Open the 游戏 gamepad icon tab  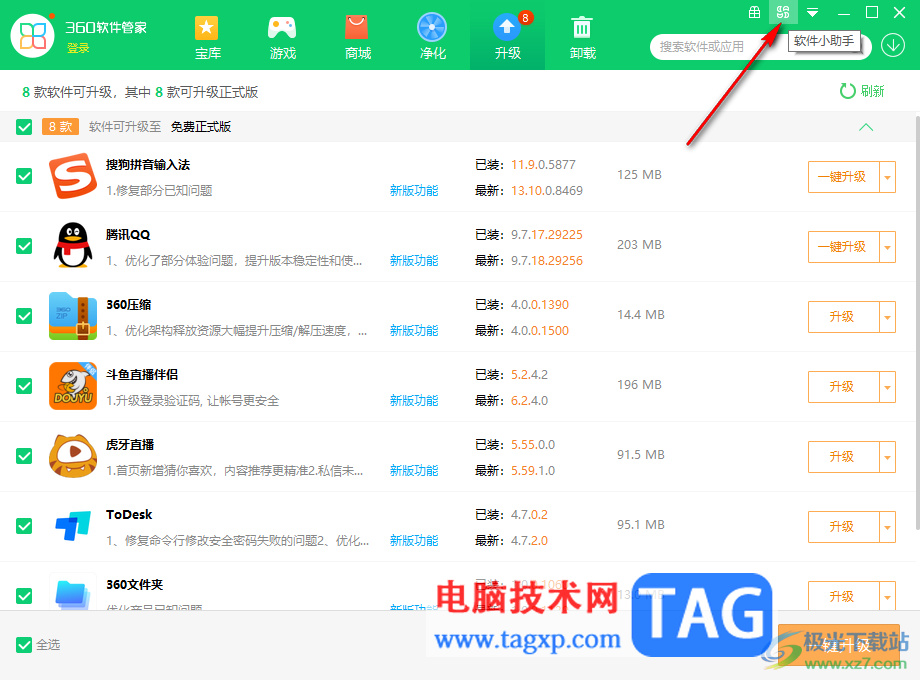coord(282,38)
